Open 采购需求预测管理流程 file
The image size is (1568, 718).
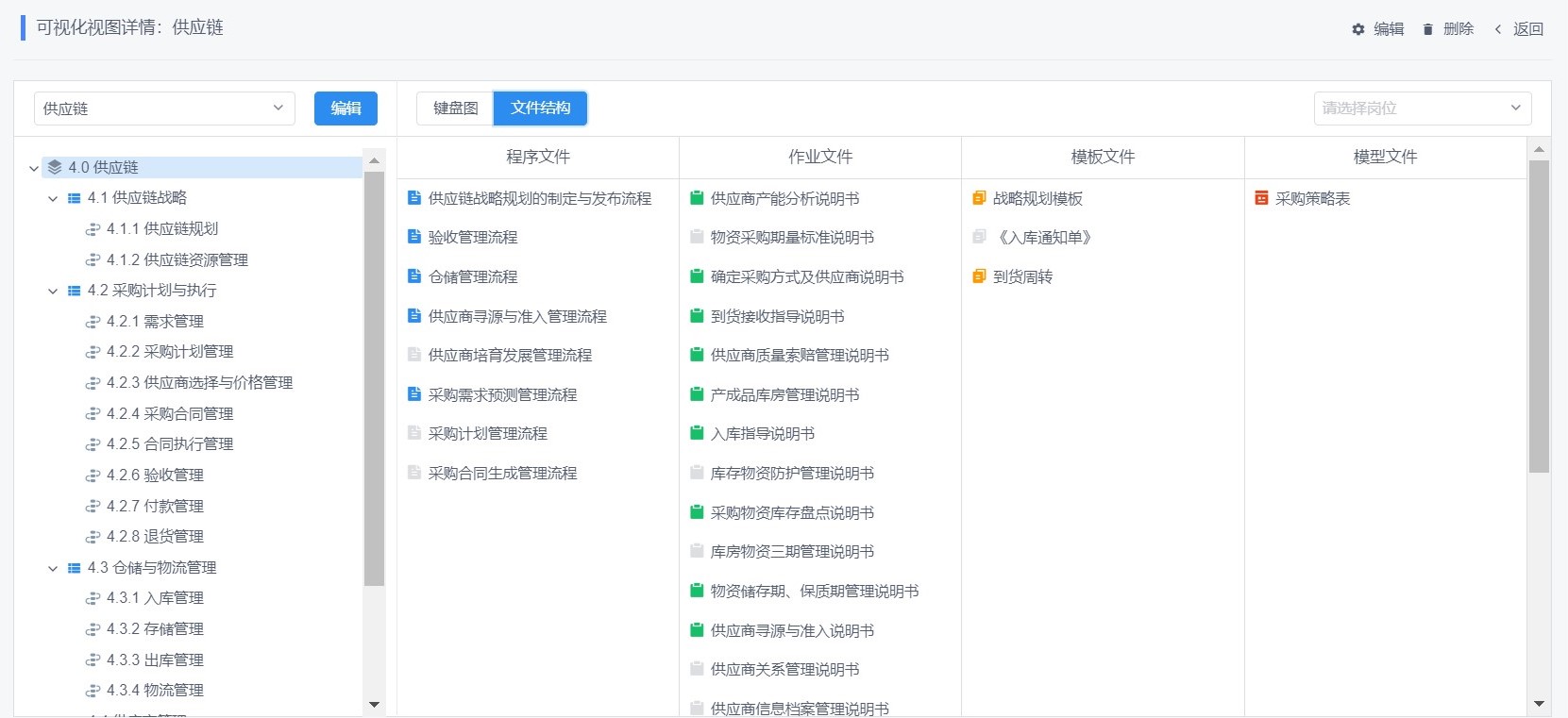(x=502, y=394)
